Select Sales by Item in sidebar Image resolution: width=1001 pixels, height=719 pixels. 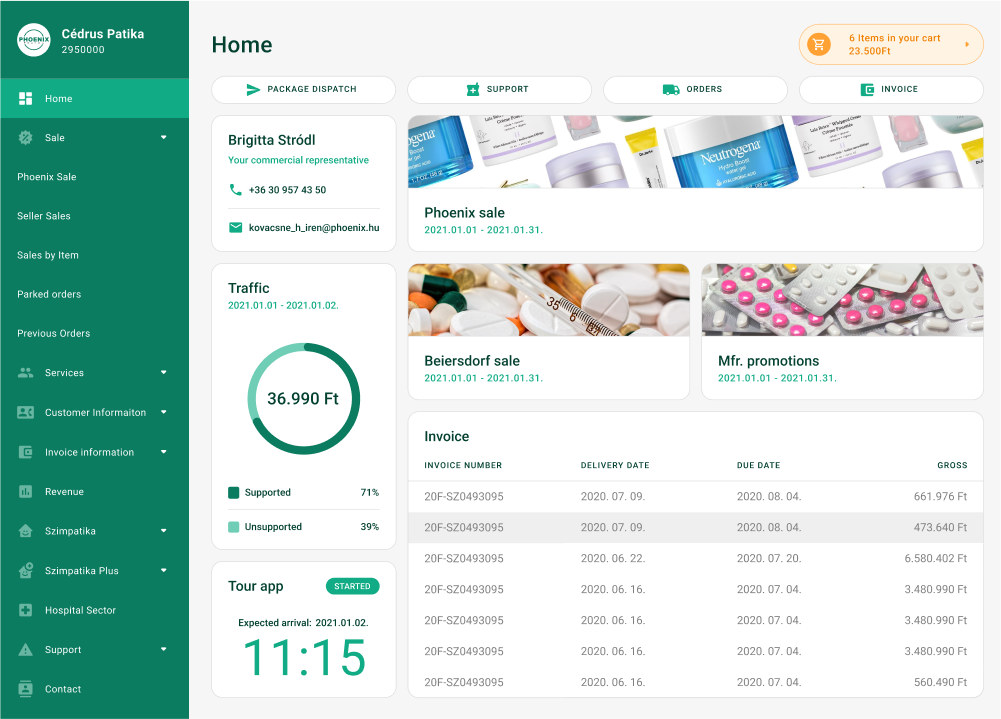coord(48,255)
